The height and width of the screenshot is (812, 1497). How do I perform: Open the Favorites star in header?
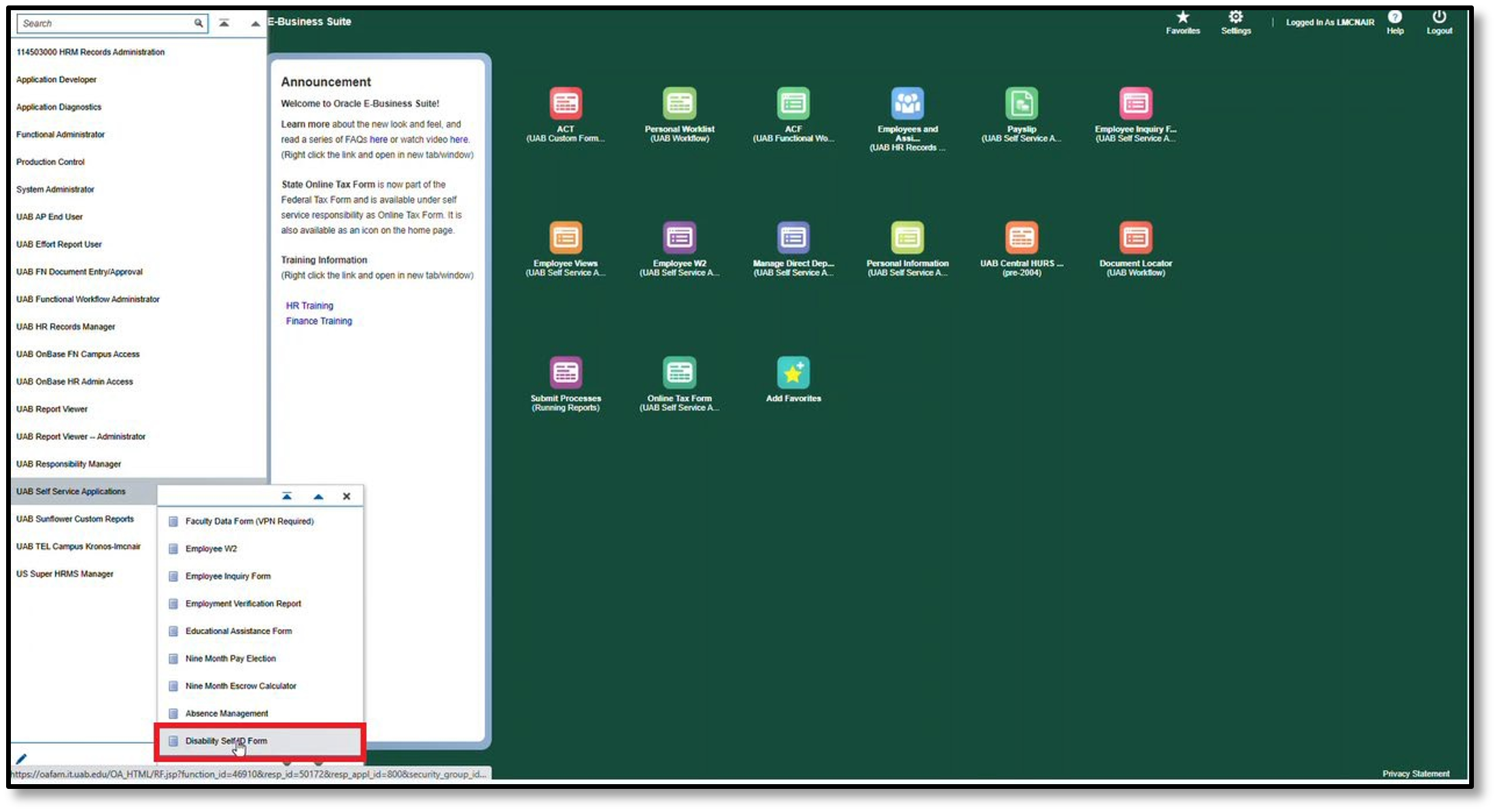pos(1182,18)
